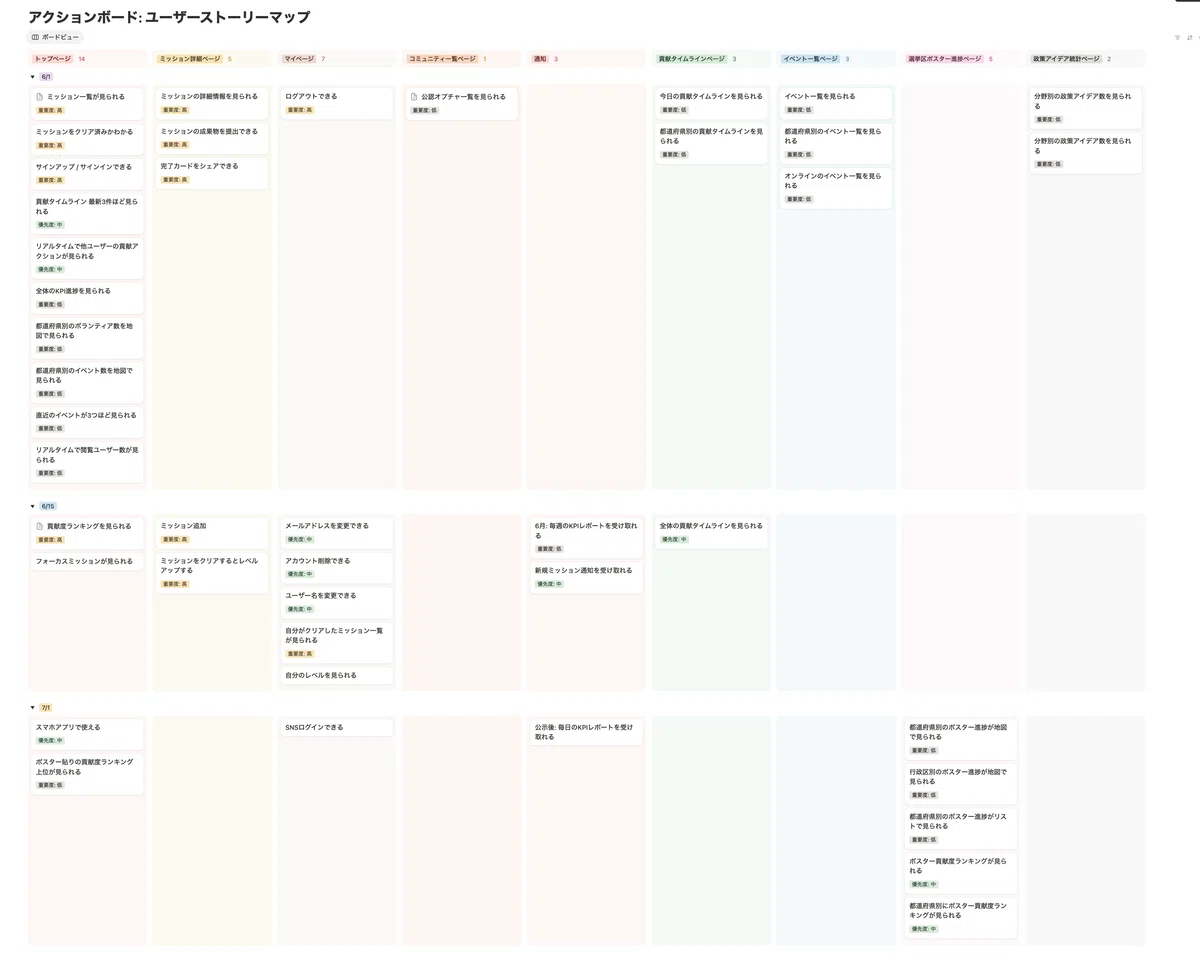Collapse the 6/15 group triangle
This screenshot has height=956, width=1200.
[33, 506]
